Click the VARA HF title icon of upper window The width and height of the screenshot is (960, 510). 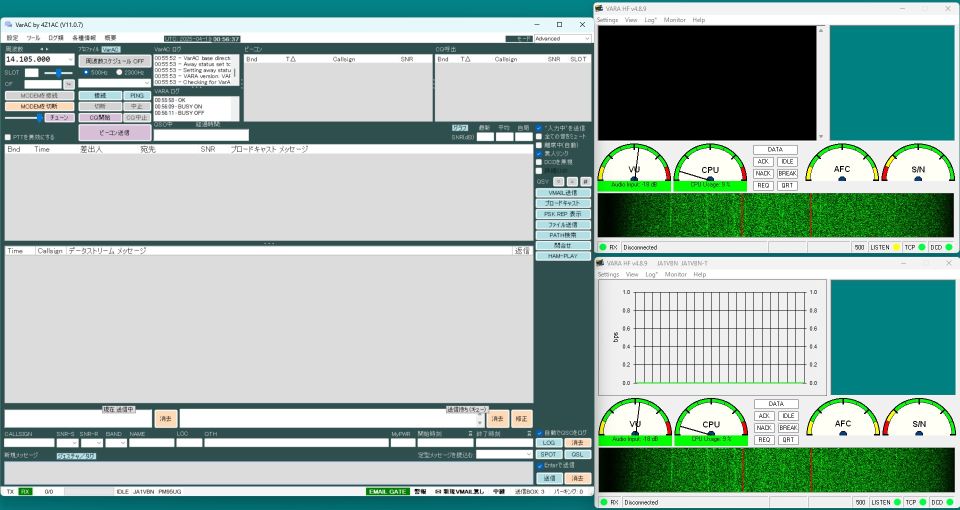click(600, 9)
